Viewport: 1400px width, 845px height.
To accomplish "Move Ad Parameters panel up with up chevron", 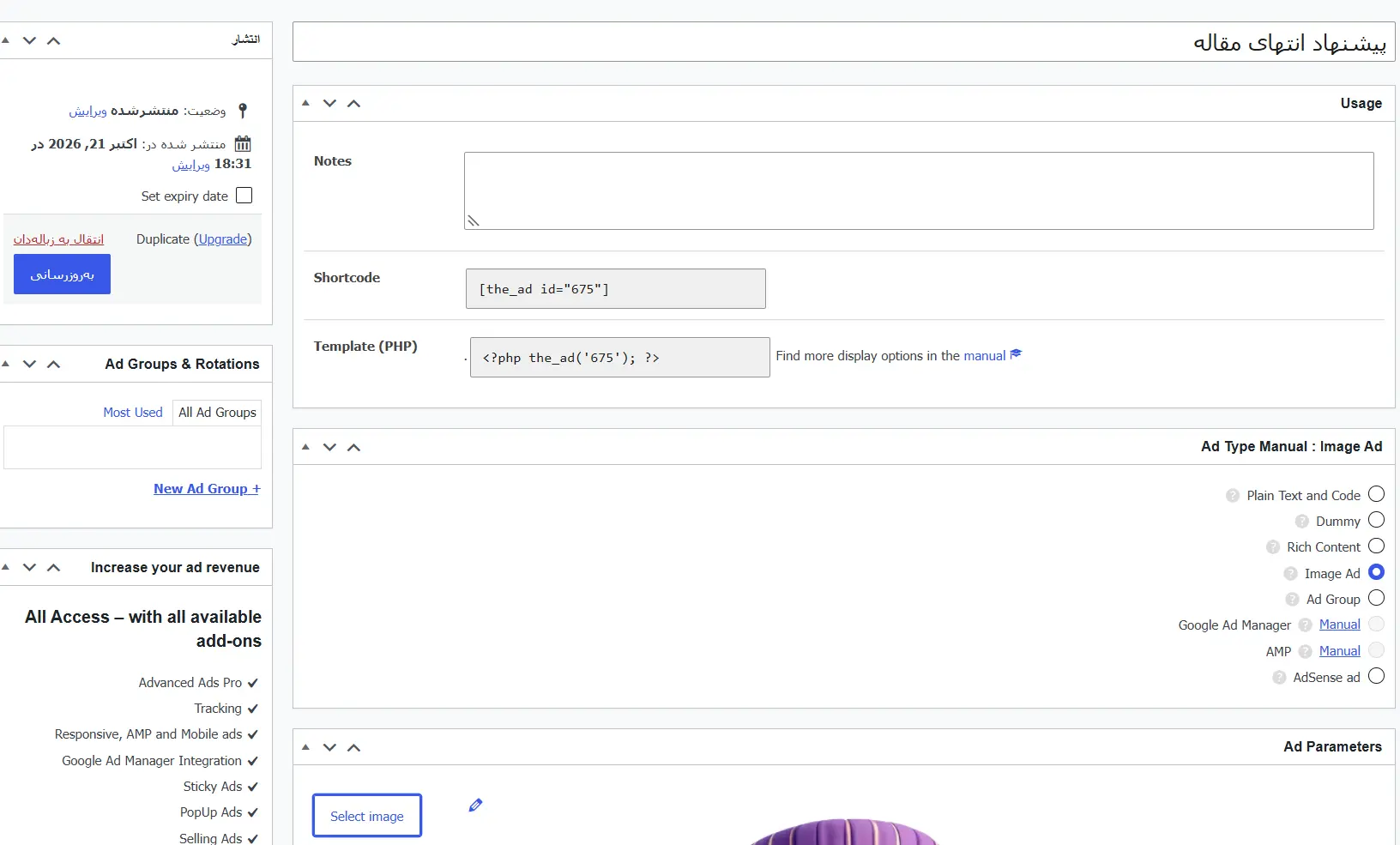I will point(353,747).
